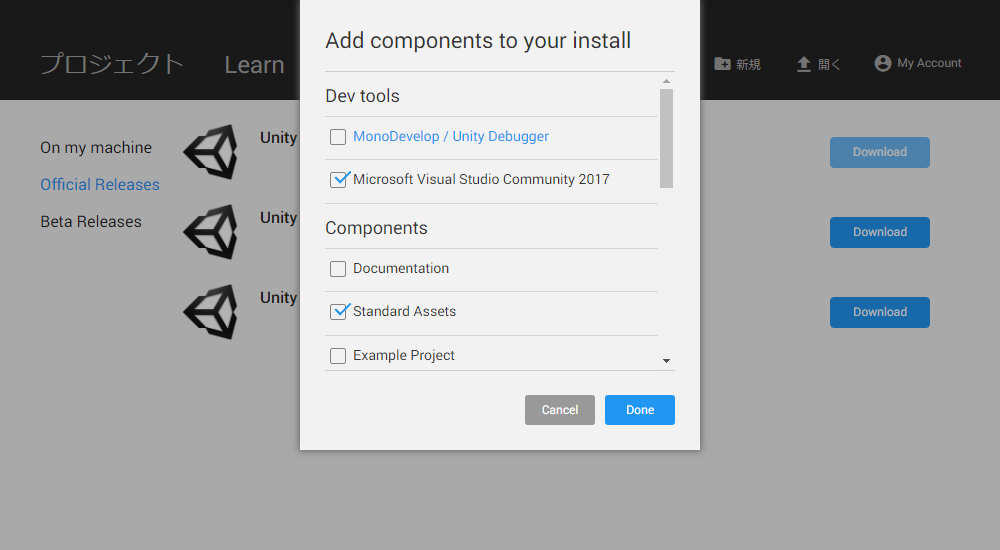
Task: Click the Cancel button
Action: point(560,410)
